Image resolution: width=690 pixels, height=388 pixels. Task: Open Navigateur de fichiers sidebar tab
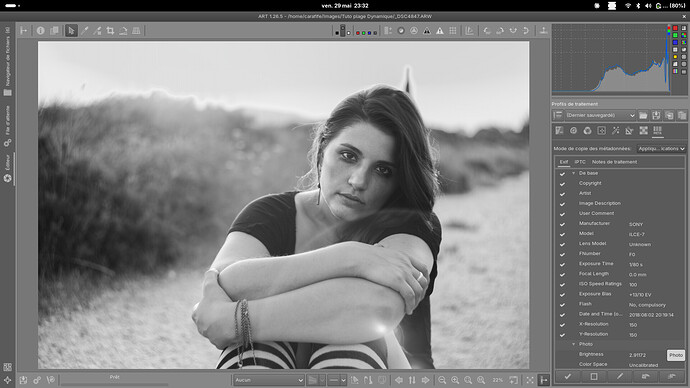click(x=7, y=61)
